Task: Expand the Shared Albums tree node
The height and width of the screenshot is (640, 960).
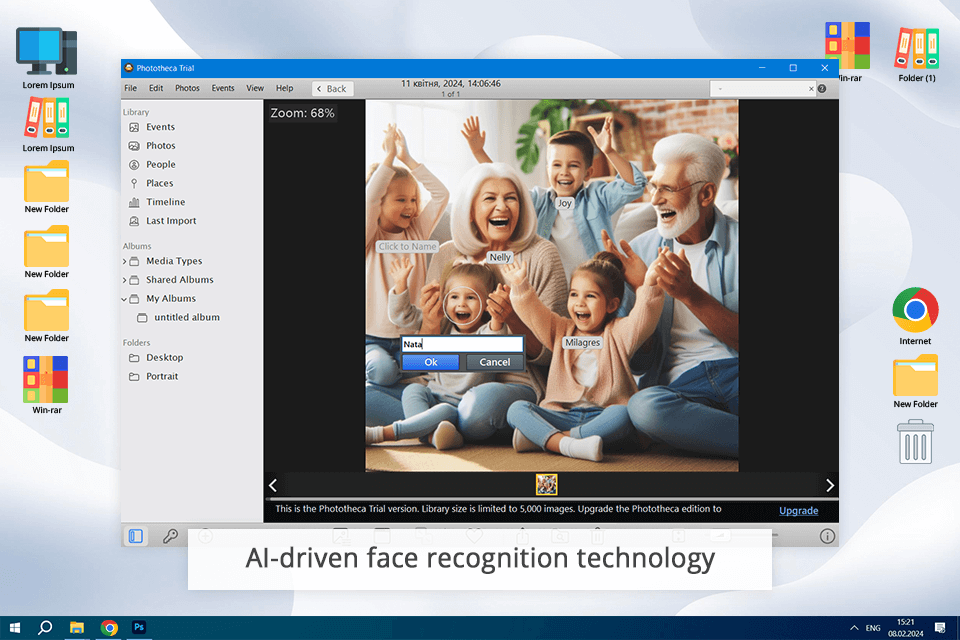Action: point(124,280)
